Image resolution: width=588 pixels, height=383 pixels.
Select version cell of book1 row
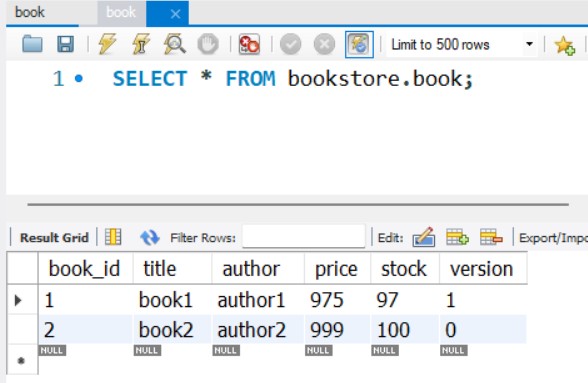(483, 300)
